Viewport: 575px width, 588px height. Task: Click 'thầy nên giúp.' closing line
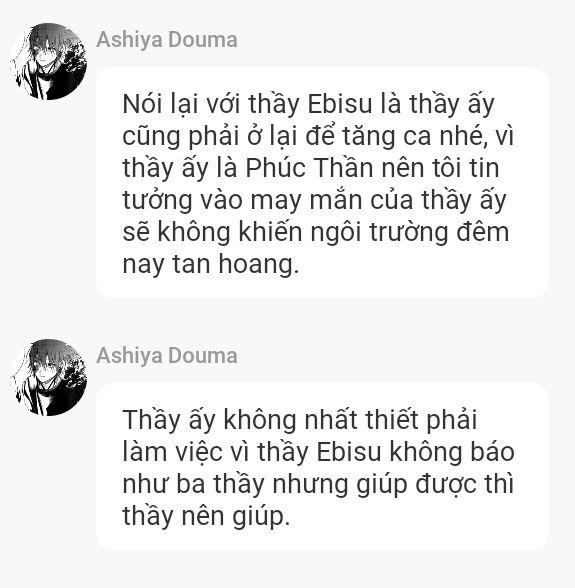point(206,516)
